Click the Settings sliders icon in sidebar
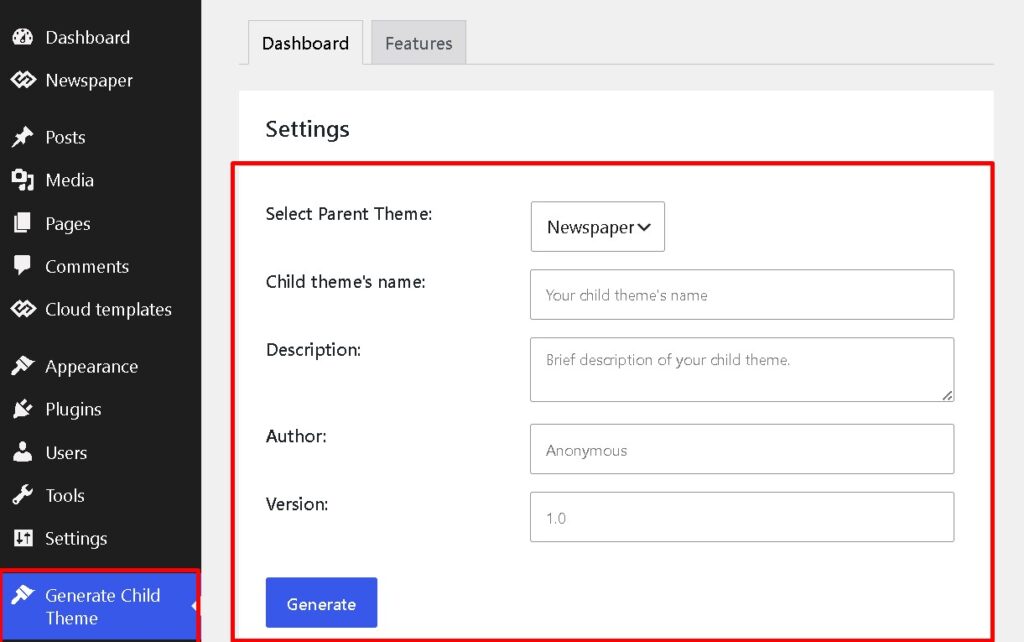This screenshot has height=642, width=1024. [23, 538]
